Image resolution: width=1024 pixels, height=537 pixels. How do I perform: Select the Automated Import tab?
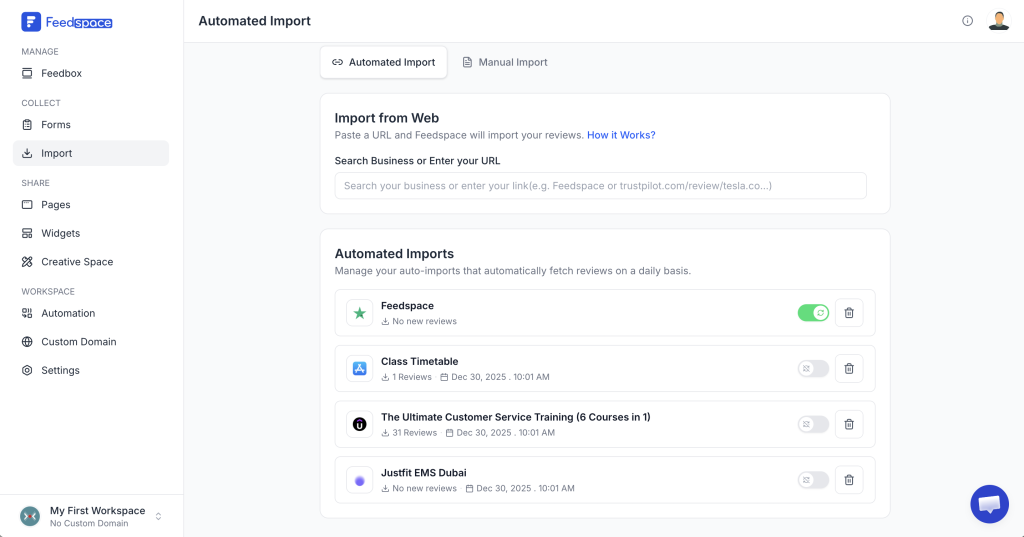(x=383, y=62)
